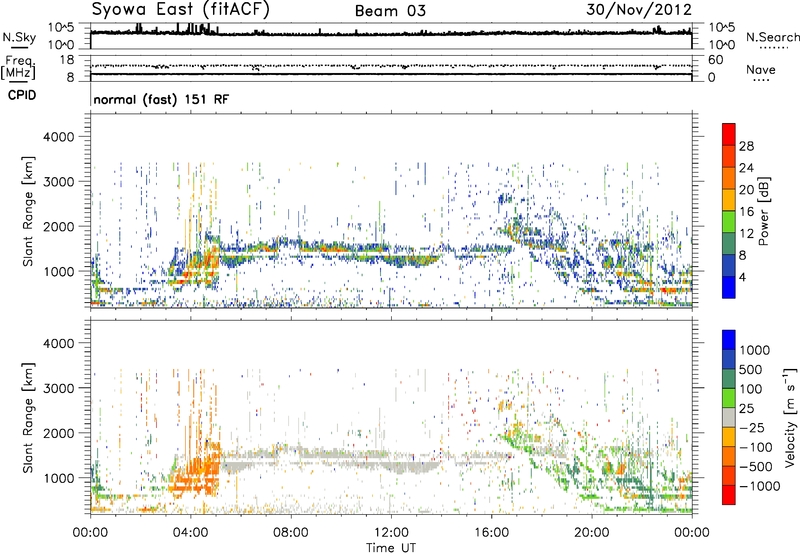Click the '12:00' time axis tick label
800x554 pixels.
coord(391,533)
